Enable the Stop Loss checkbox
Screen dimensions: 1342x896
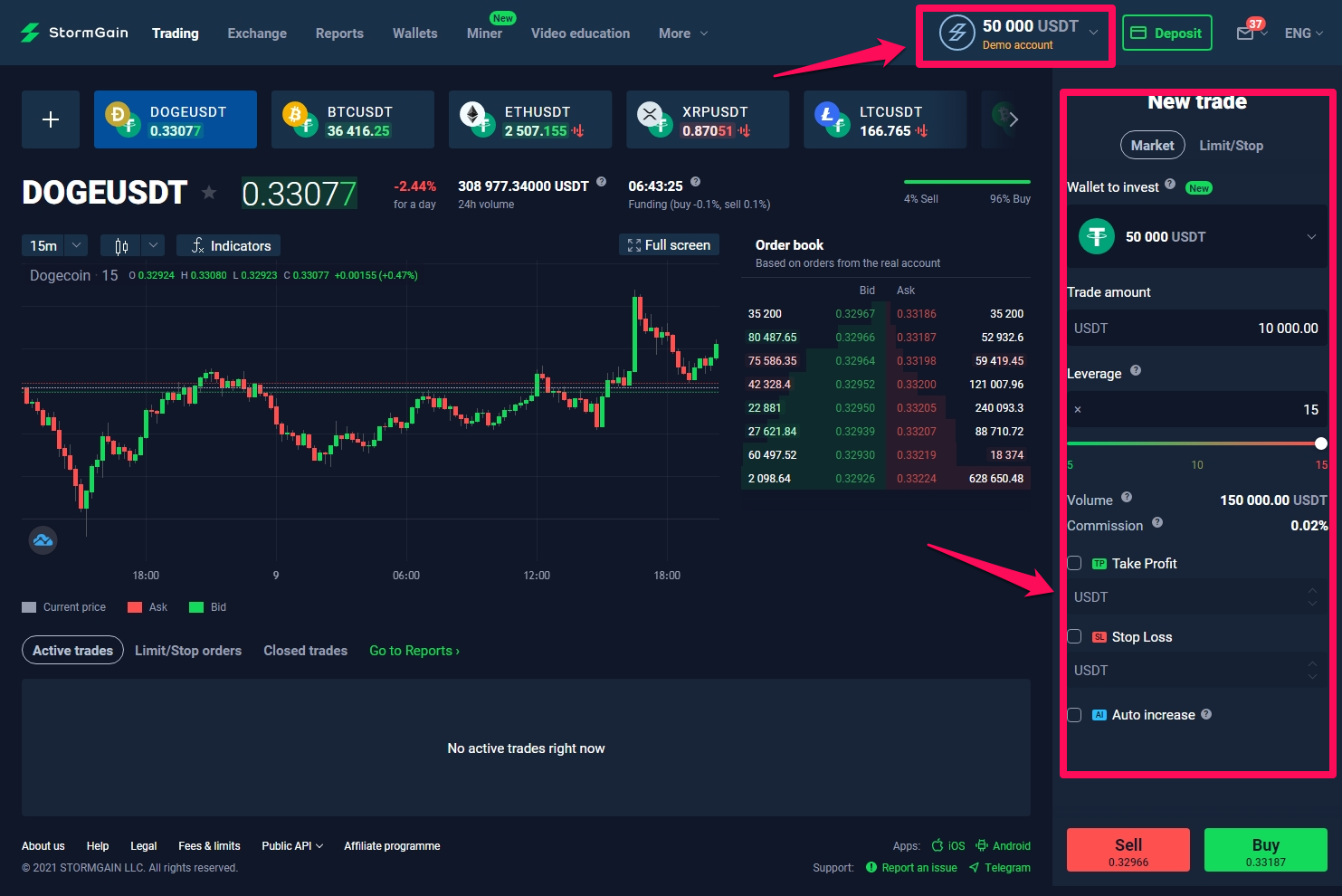point(1075,636)
